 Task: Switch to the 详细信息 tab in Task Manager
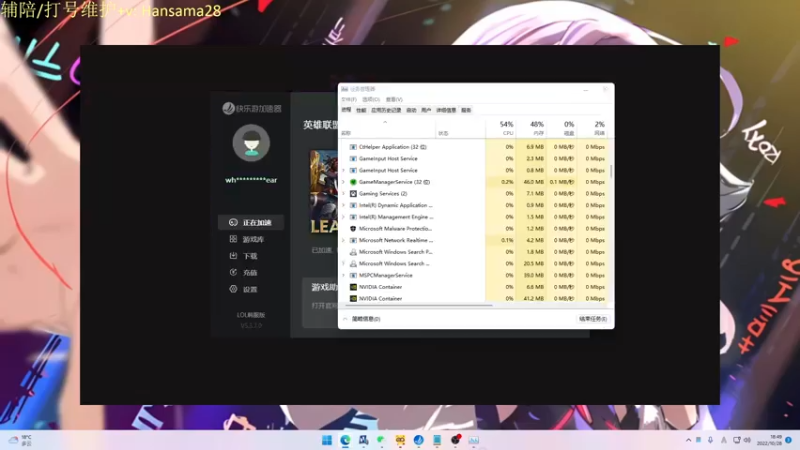[x=446, y=110]
